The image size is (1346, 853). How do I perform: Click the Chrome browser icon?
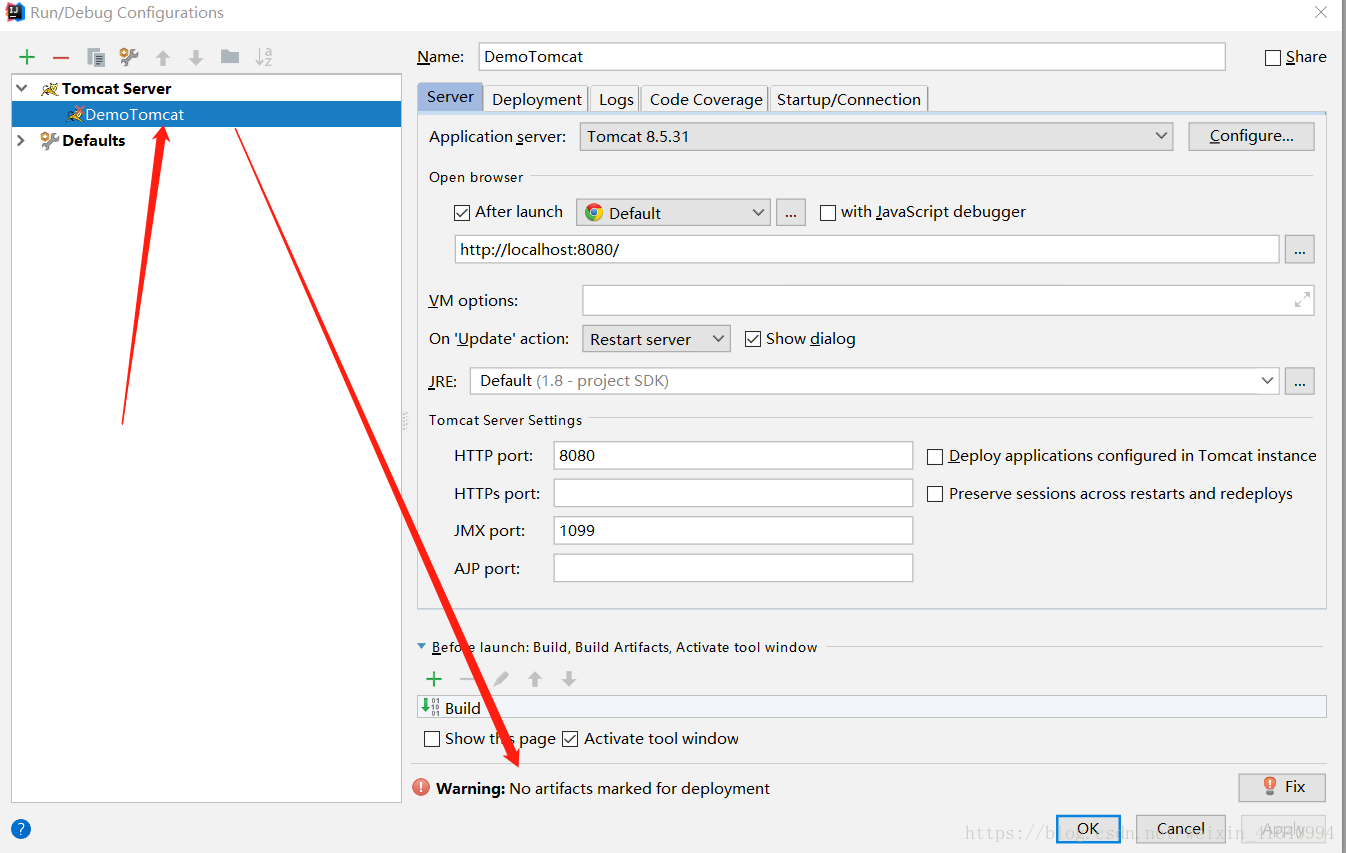tap(594, 213)
